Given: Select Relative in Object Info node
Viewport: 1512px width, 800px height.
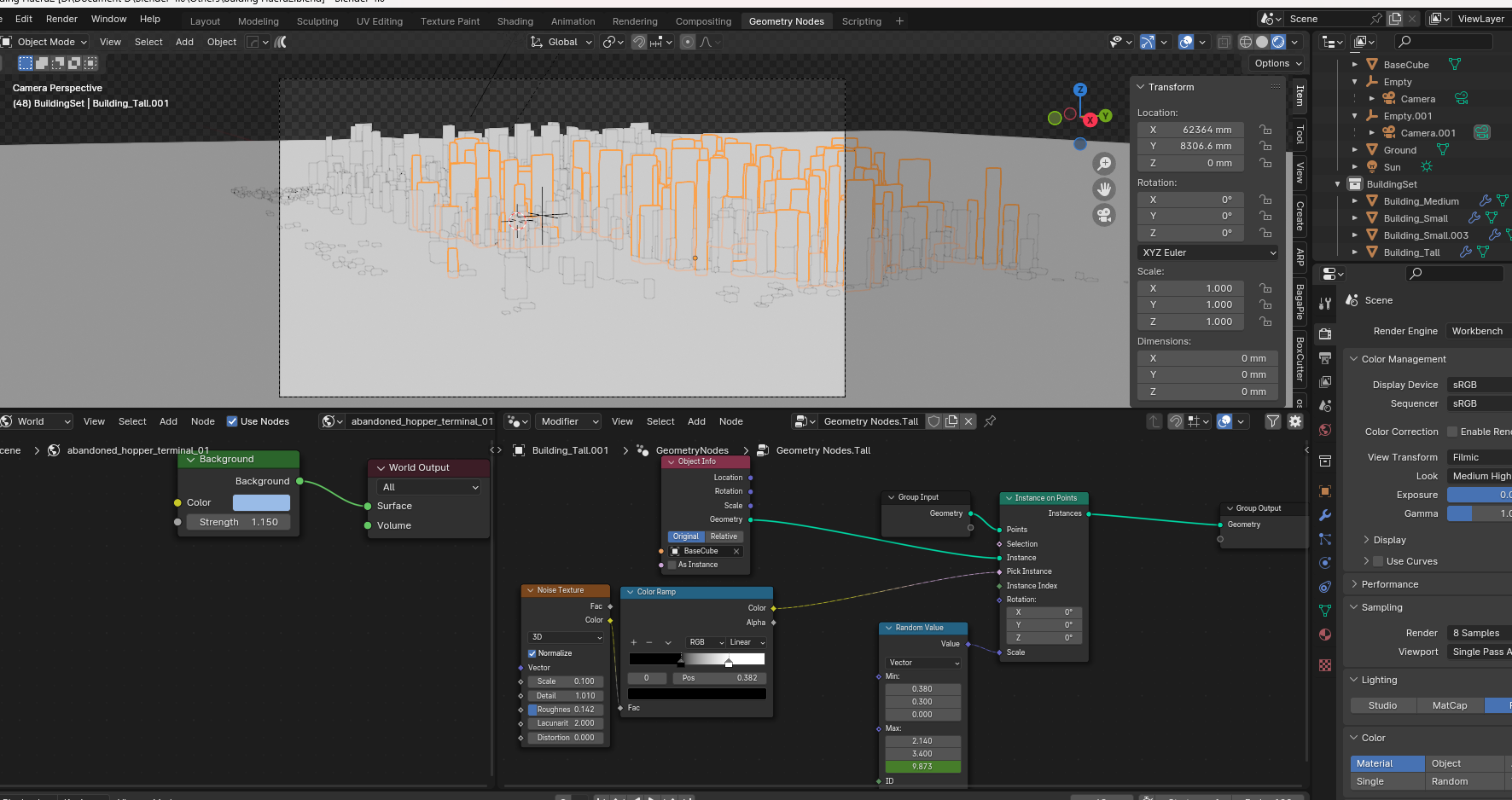Looking at the screenshot, I should pos(724,536).
